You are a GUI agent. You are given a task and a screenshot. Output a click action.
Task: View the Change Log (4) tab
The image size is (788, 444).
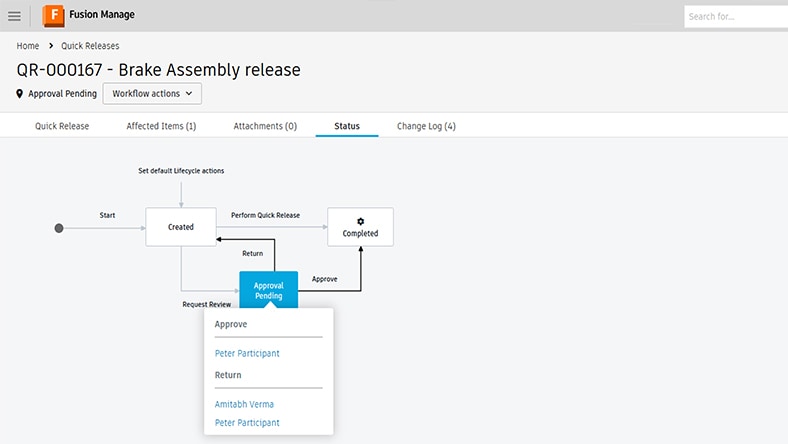[426, 126]
